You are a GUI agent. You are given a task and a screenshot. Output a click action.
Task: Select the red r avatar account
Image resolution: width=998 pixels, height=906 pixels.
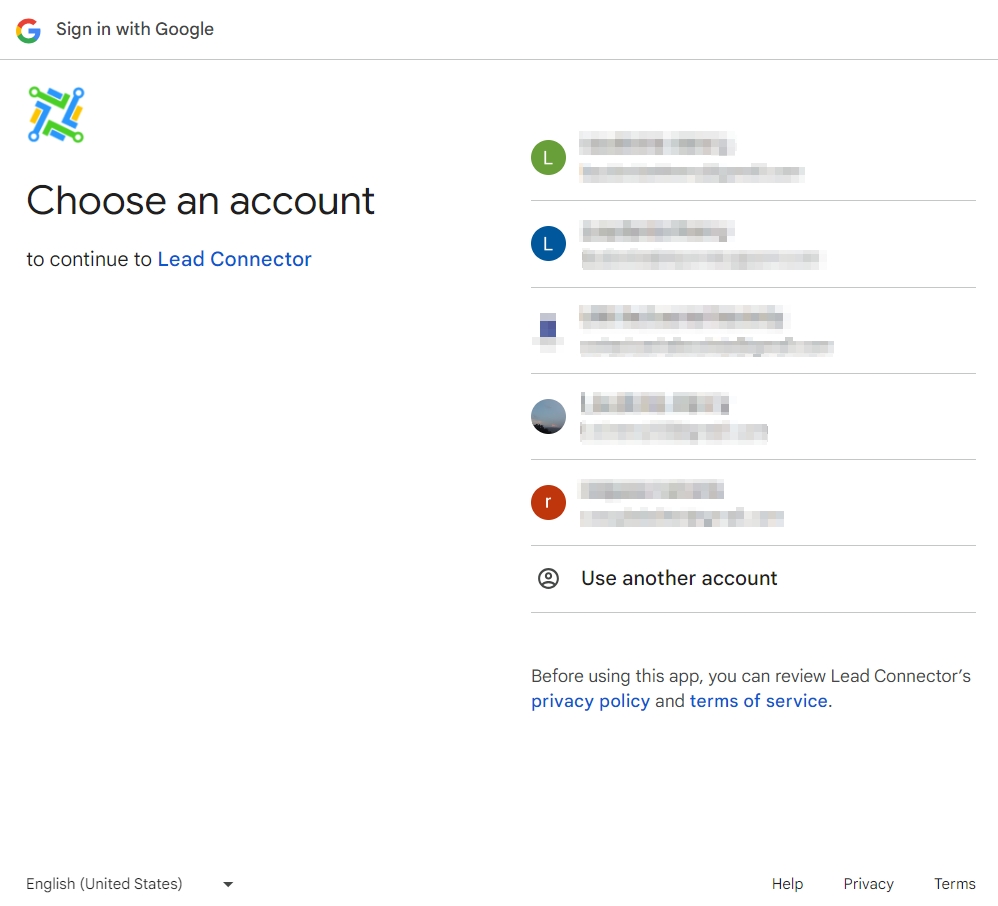(x=548, y=502)
